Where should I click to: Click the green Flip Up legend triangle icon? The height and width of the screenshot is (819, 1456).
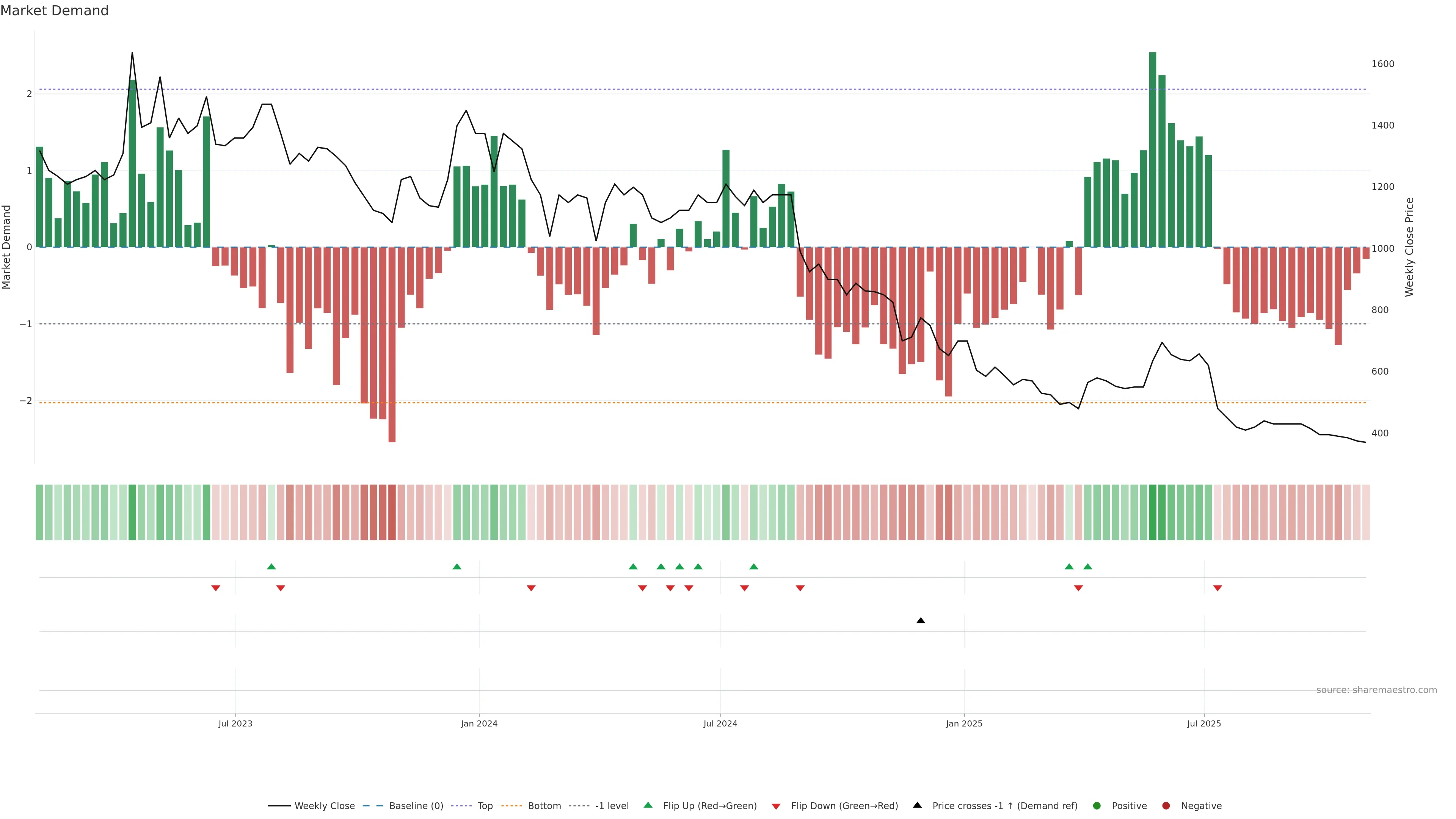pyautogui.click(x=648, y=805)
